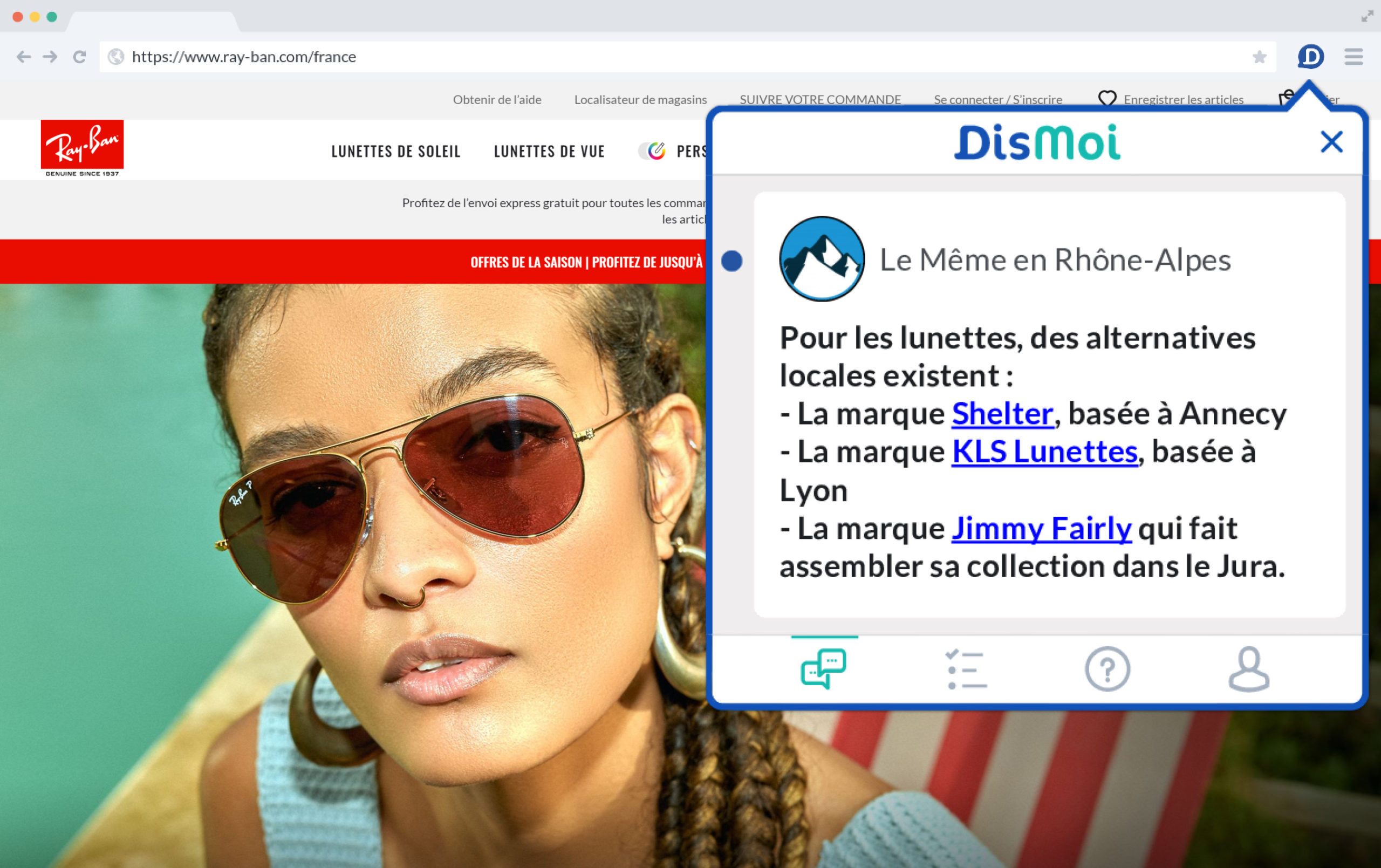
Task: Open the Shelter brand link
Action: (x=1002, y=414)
